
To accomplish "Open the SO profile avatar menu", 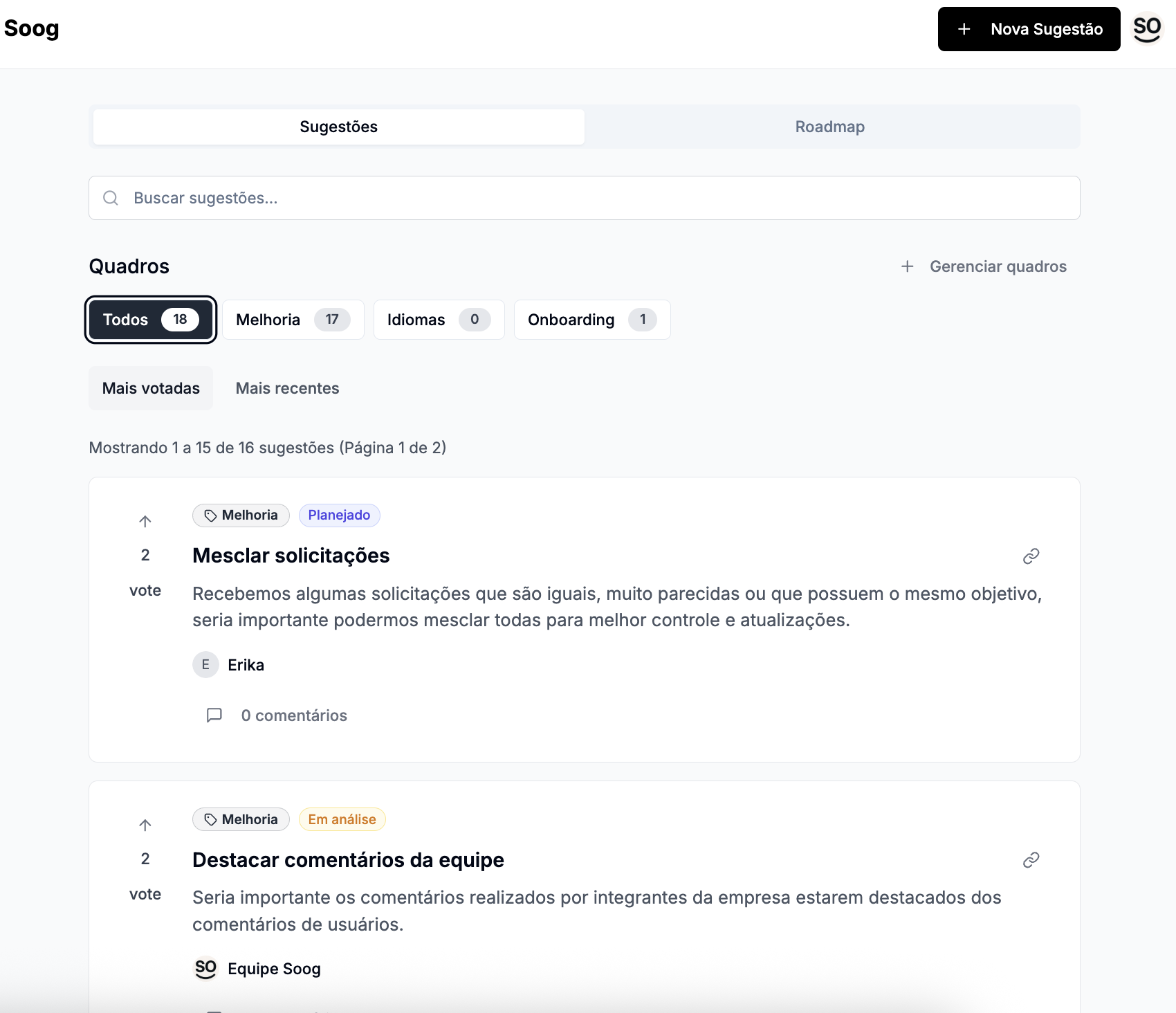I will coord(1146,29).
